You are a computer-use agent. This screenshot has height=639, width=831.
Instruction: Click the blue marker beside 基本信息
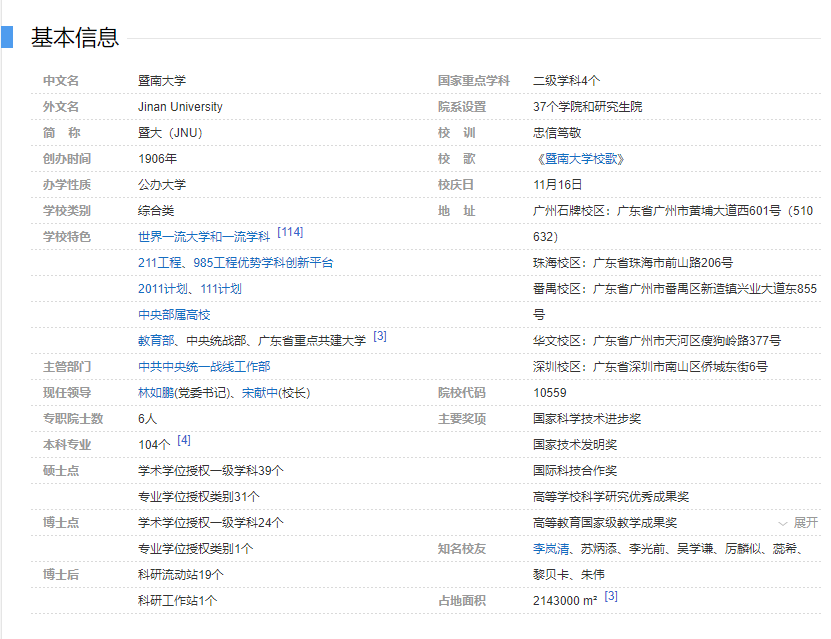point(7,37)
